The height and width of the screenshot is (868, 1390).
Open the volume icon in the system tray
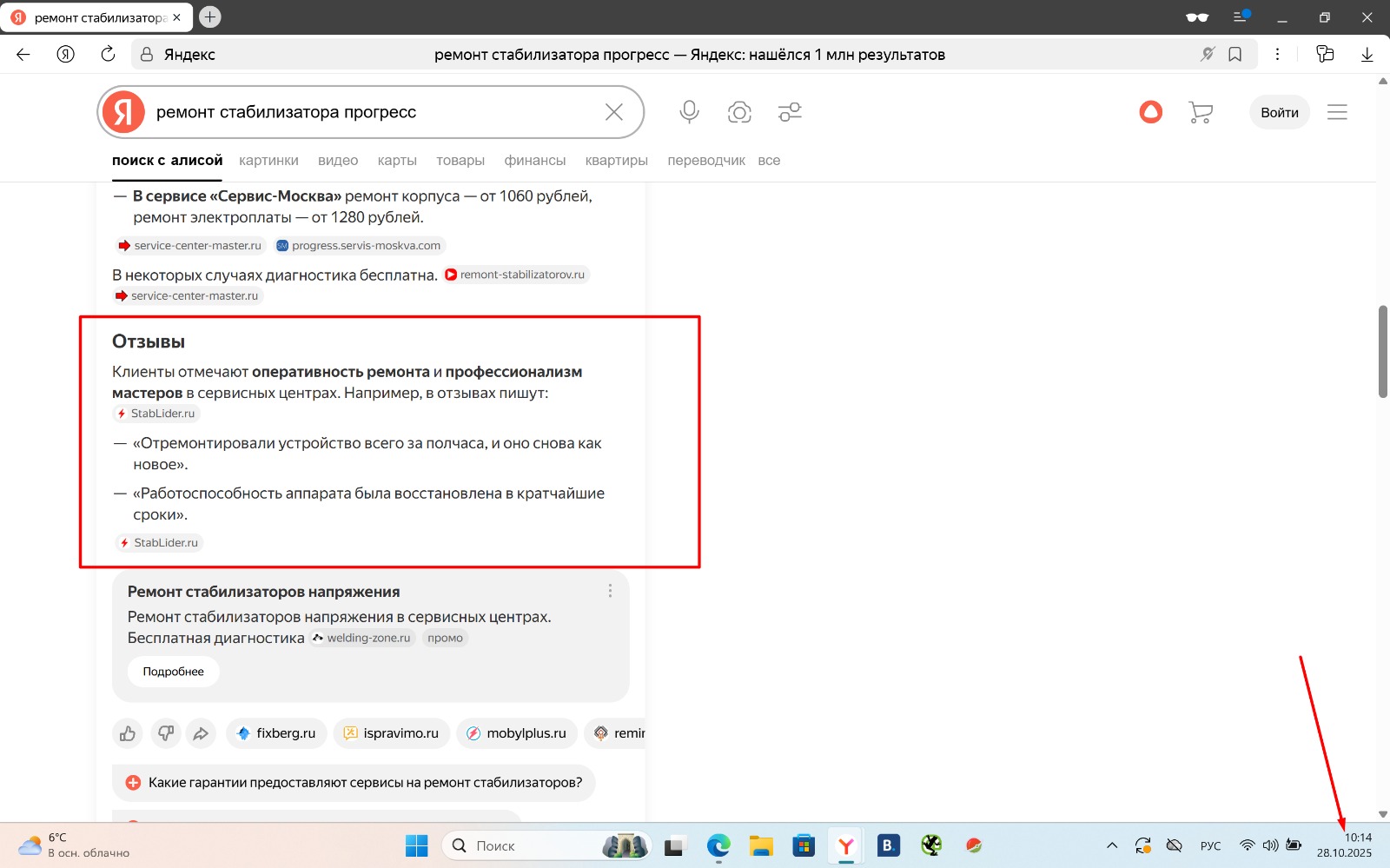tap(1270, 845)
